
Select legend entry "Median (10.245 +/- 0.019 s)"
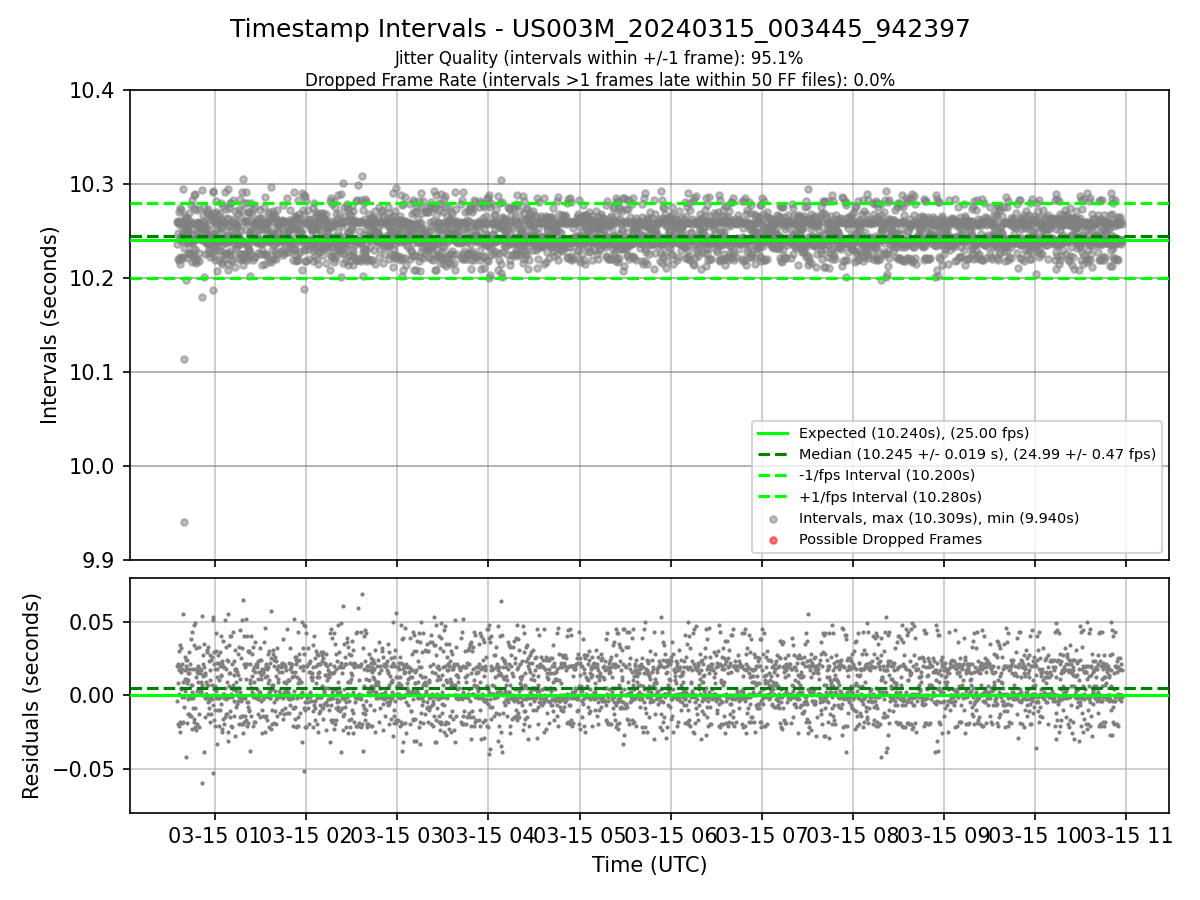coord(977,454)
